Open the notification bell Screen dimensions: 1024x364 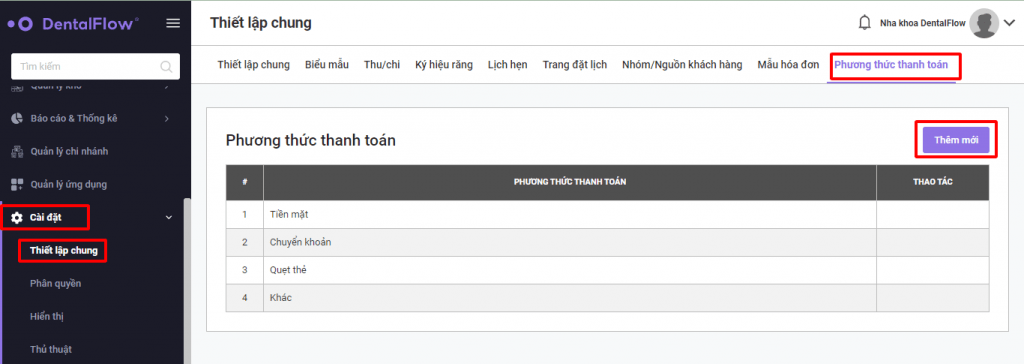pos(864,23)
